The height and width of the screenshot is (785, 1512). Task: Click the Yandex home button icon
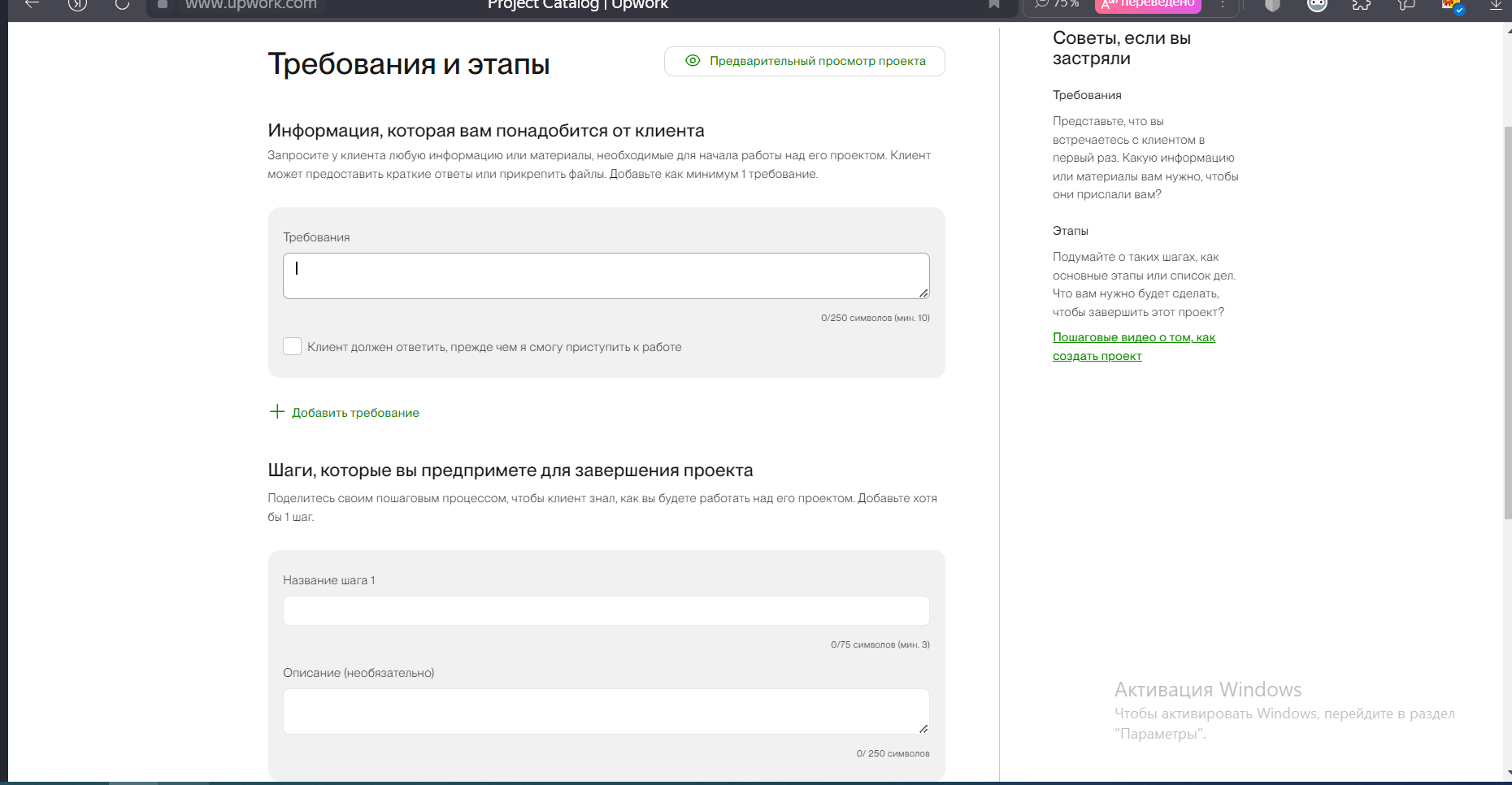(77, 4)
